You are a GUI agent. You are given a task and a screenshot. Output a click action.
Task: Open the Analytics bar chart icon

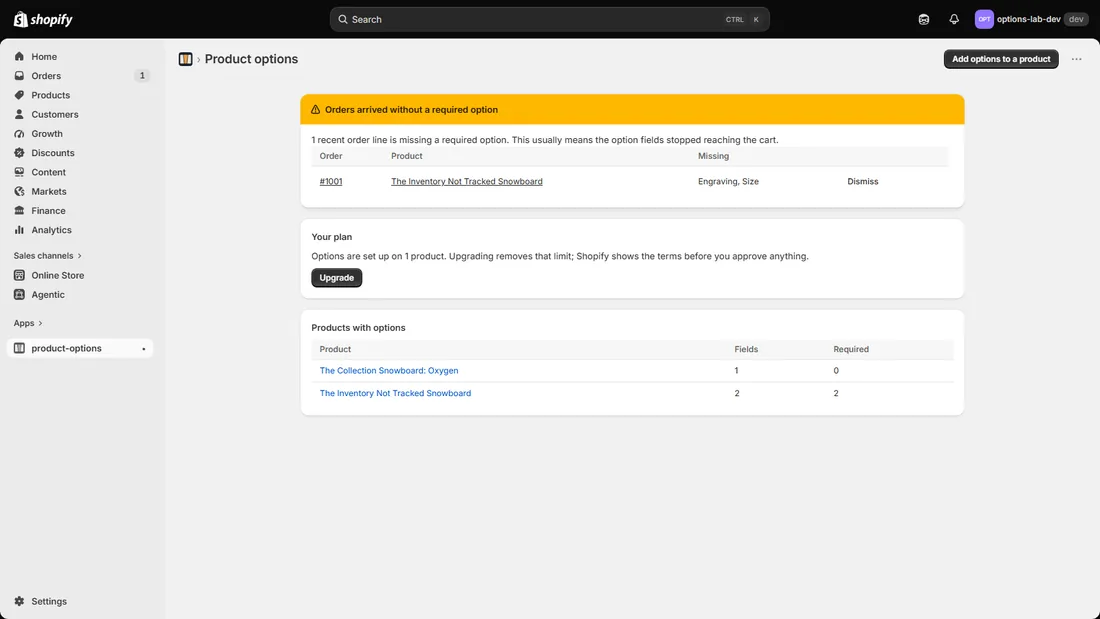point(19,229)
